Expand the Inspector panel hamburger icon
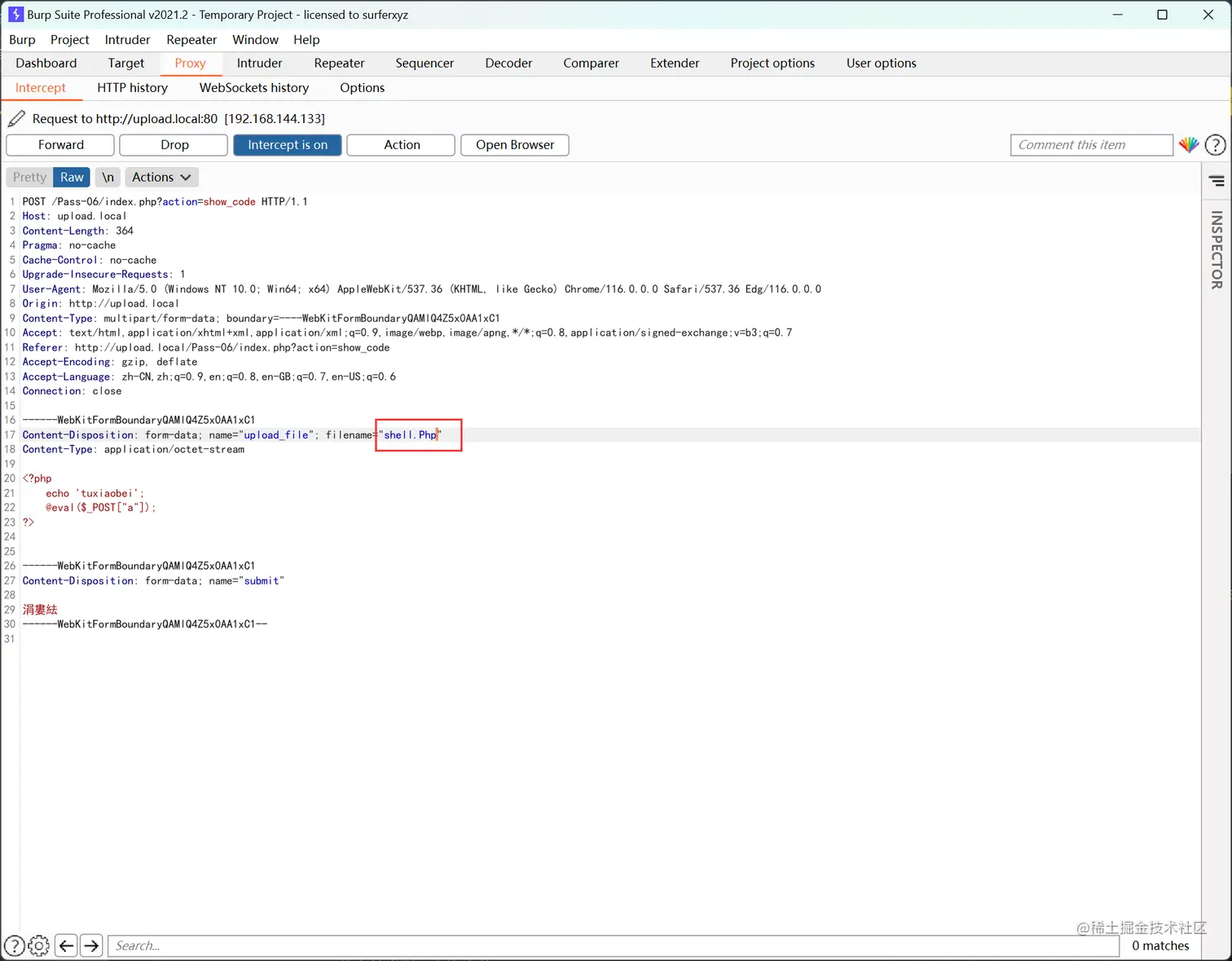Viewport: 1232px width, 961px height. (1217, 181)
